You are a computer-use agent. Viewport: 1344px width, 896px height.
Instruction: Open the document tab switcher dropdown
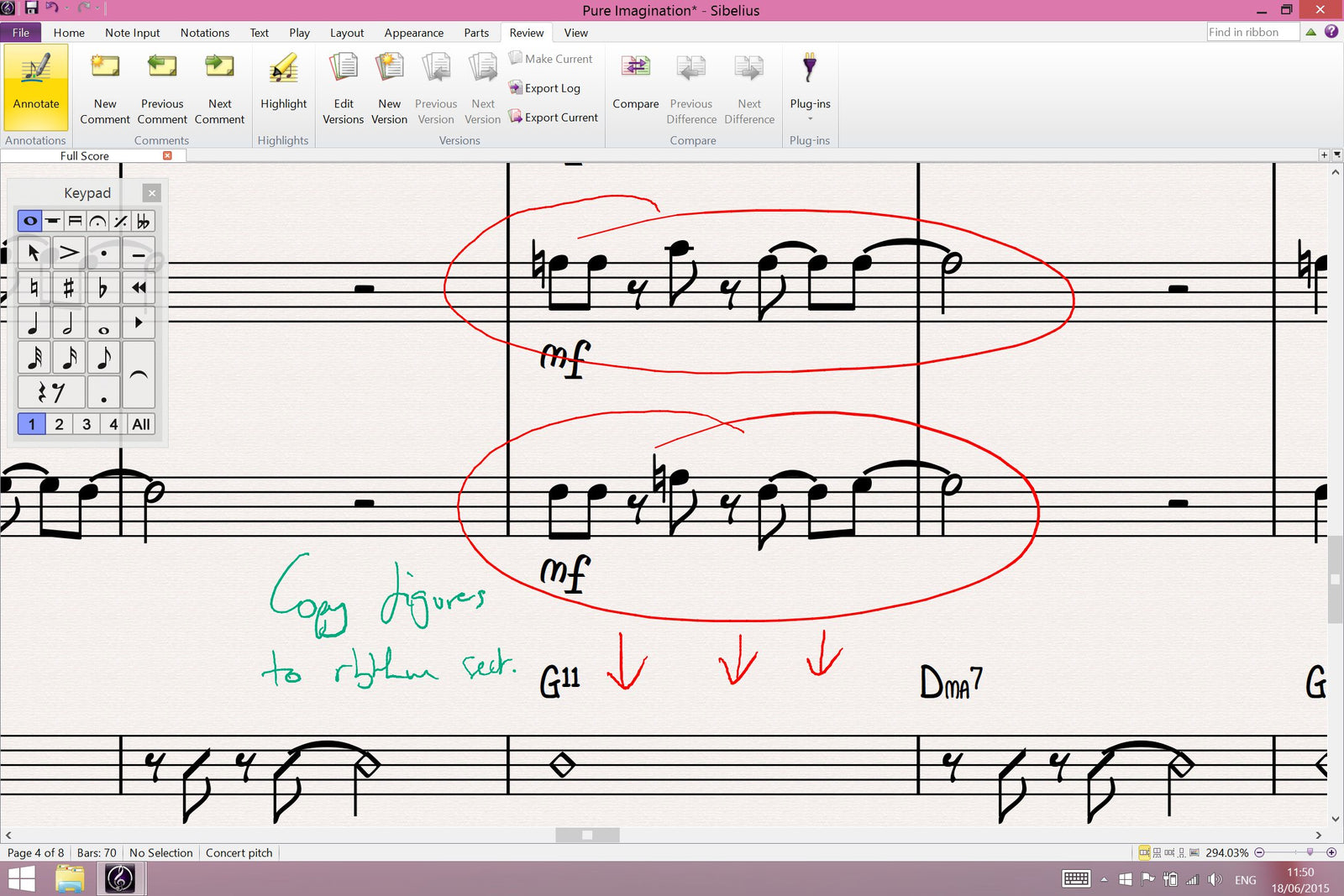click(1337, 155)
